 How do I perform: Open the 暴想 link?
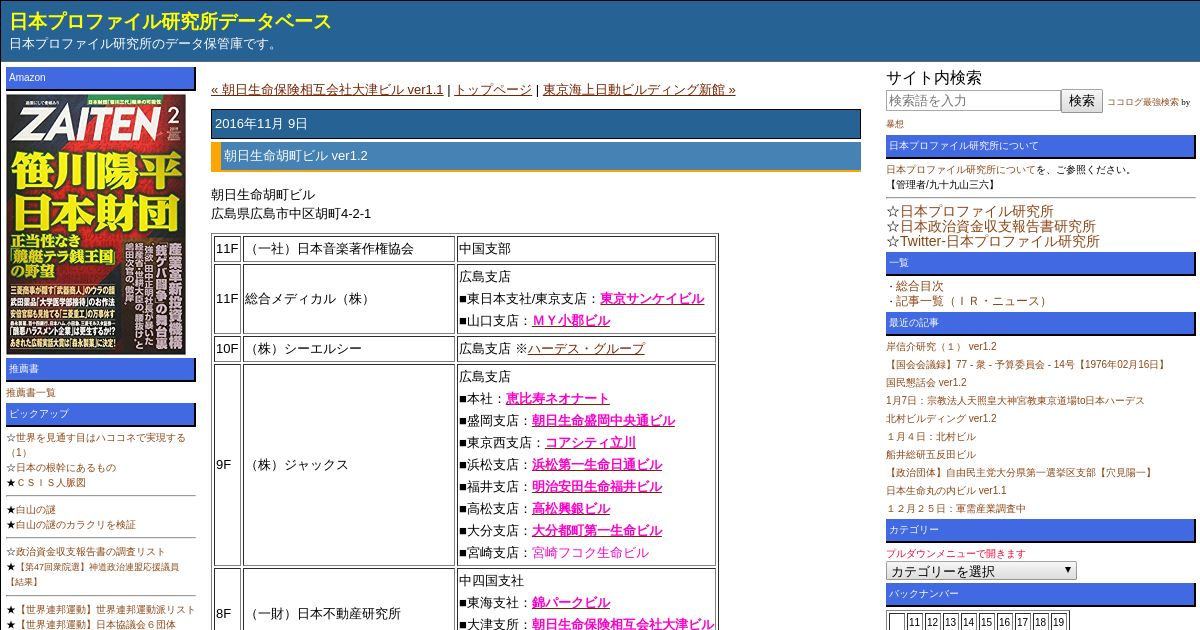pos(895,124)
